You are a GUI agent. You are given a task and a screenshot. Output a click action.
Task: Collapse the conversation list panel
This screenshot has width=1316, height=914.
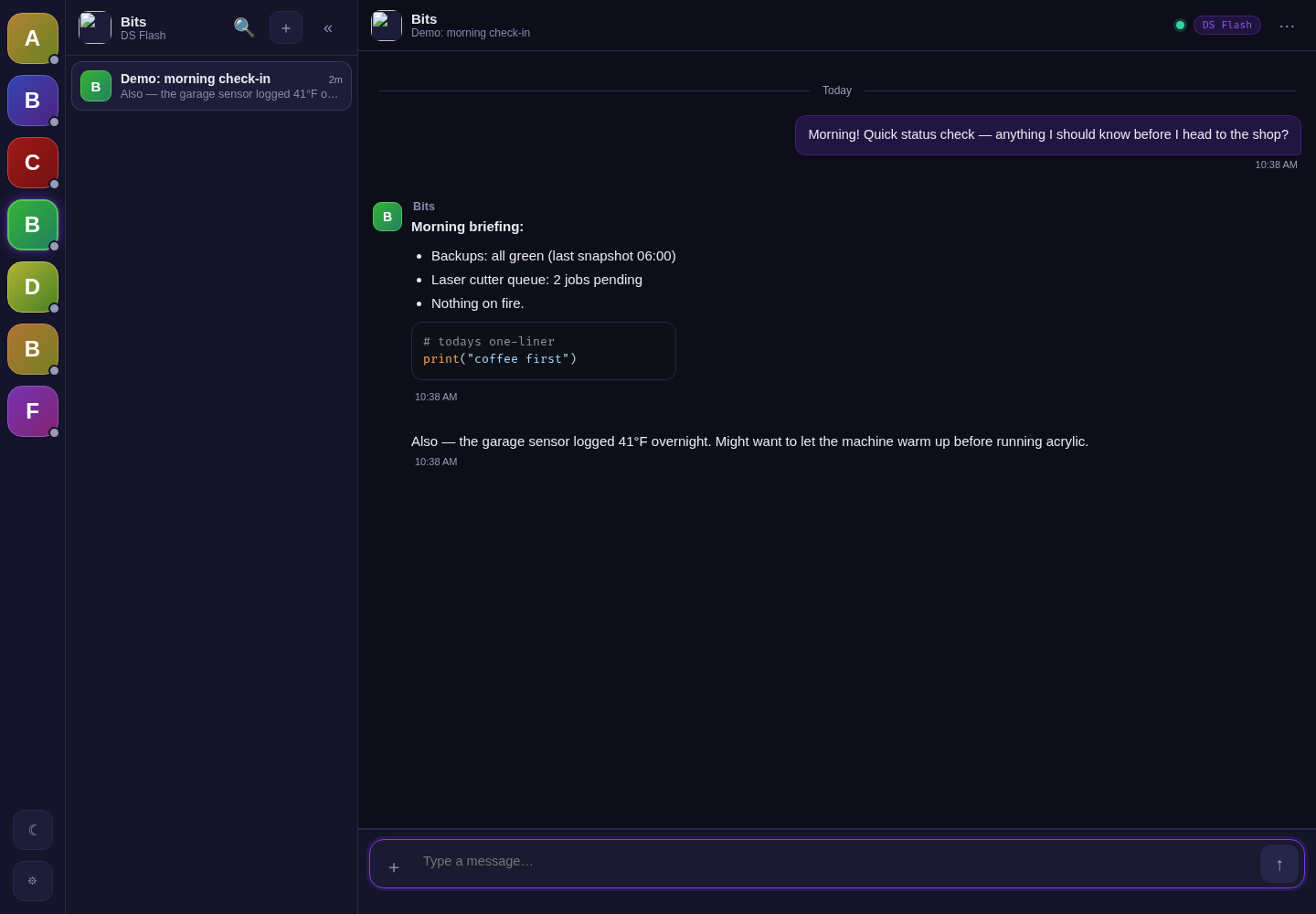[328, 27]
